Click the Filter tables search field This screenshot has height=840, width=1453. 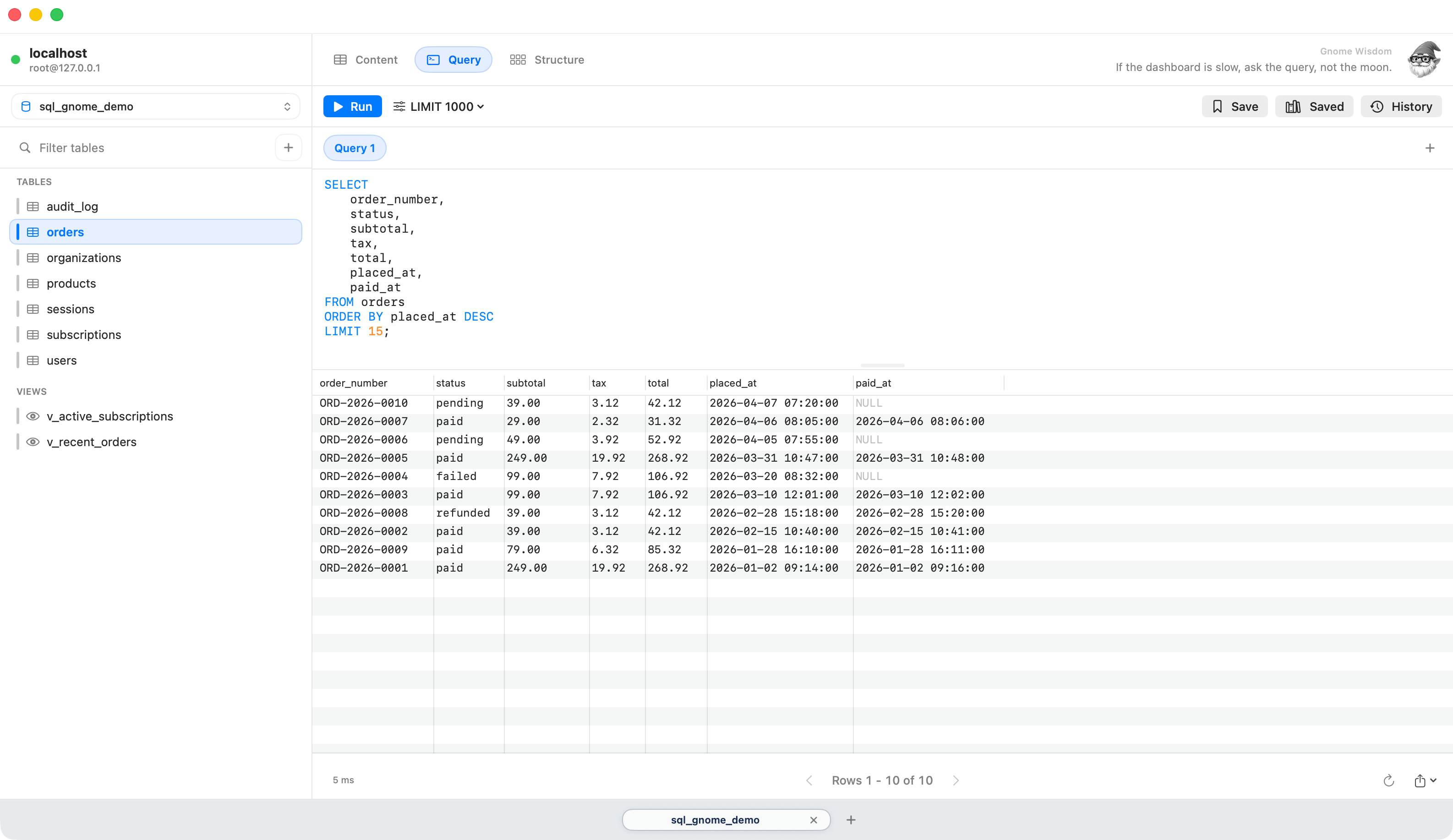click(144, 148)
